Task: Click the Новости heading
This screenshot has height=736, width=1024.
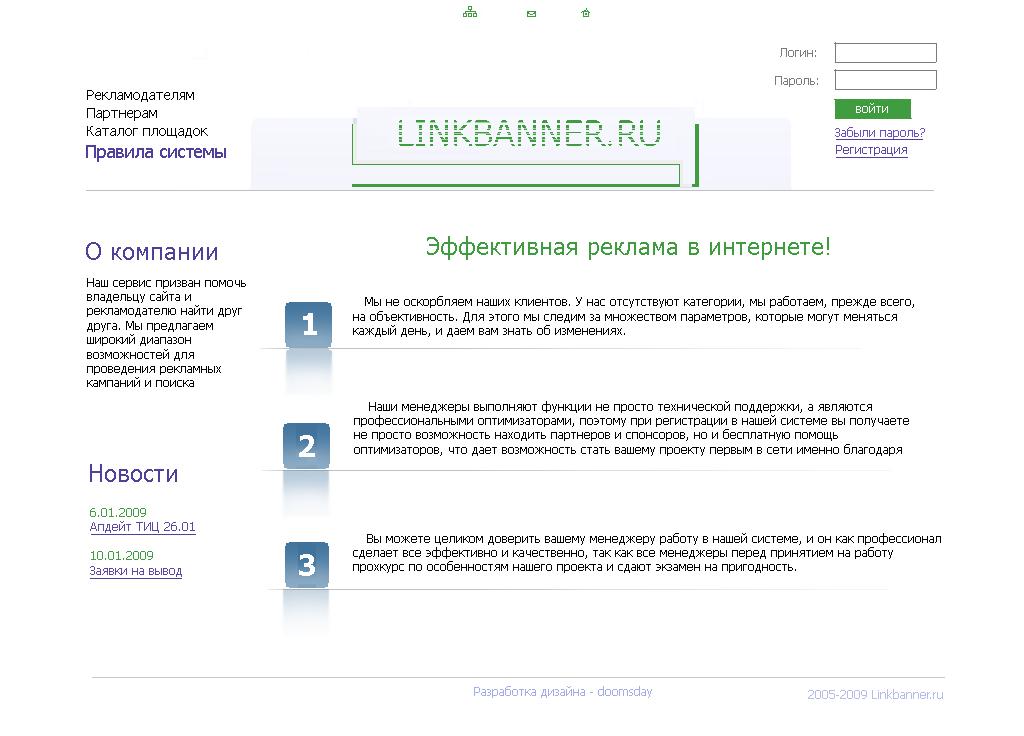Action: [133, 473]
